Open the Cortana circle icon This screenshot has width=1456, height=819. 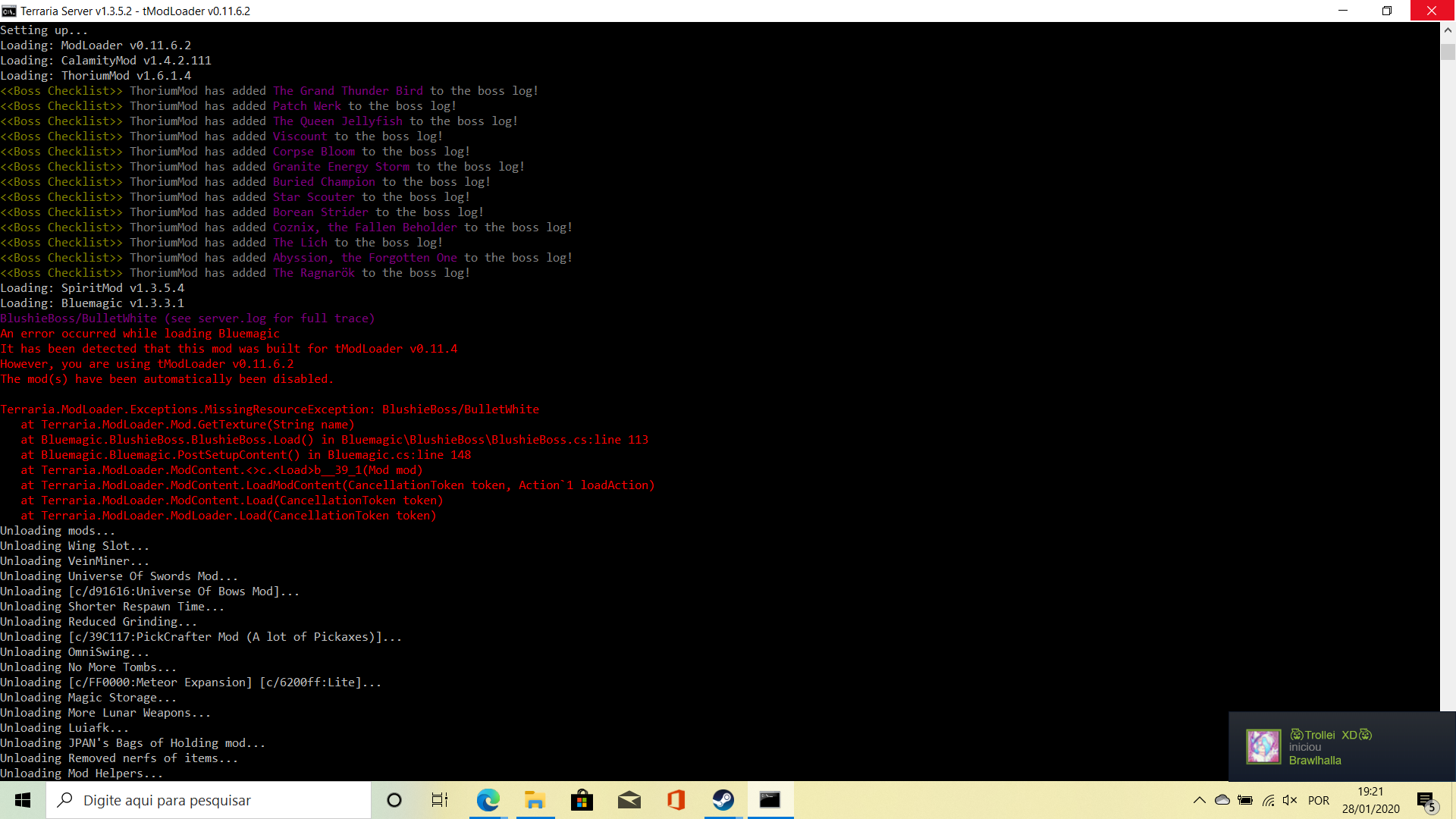(x=394, y=800)
